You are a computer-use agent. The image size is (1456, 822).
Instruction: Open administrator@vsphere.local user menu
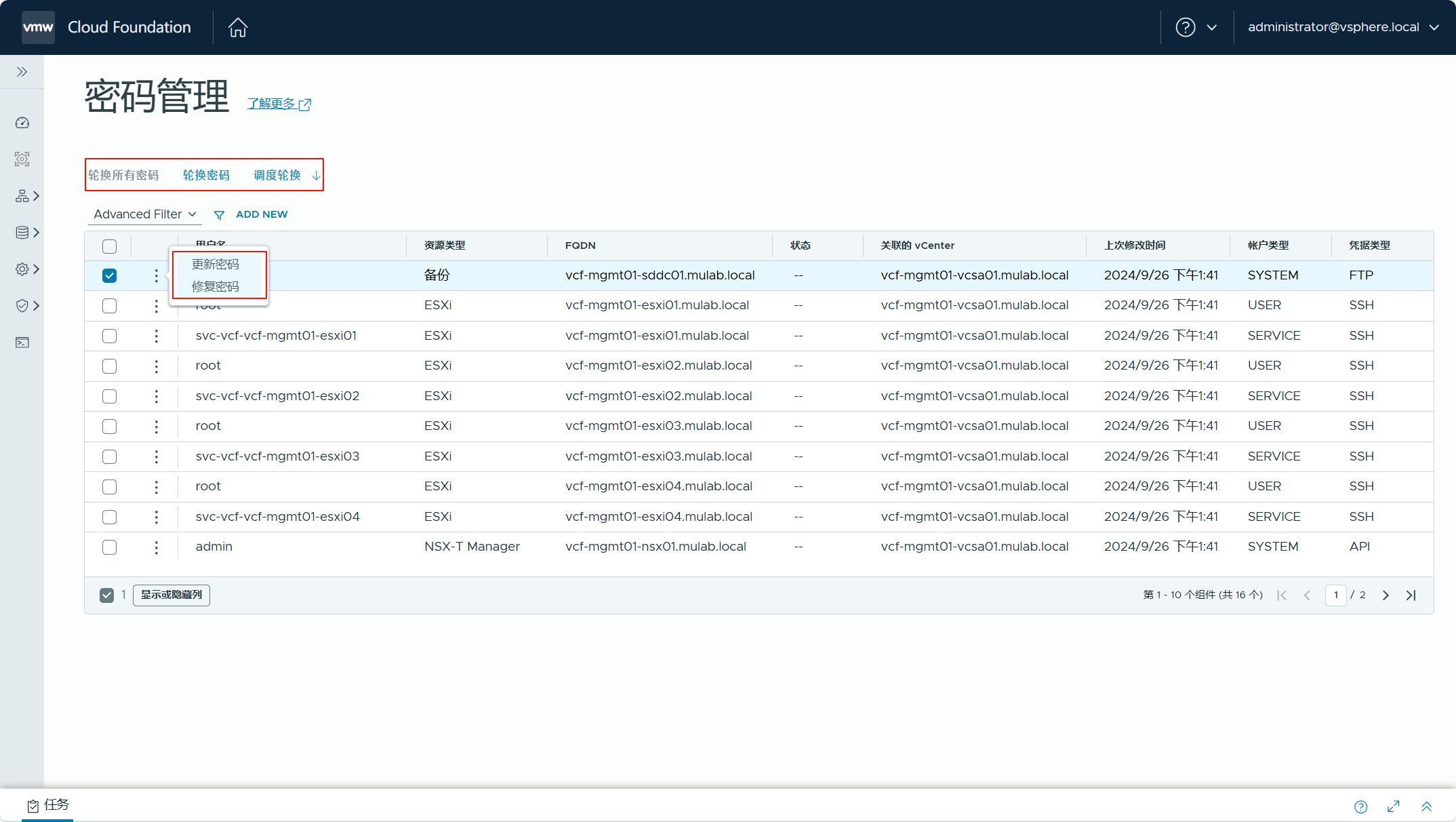click(x=1343, y=27)
